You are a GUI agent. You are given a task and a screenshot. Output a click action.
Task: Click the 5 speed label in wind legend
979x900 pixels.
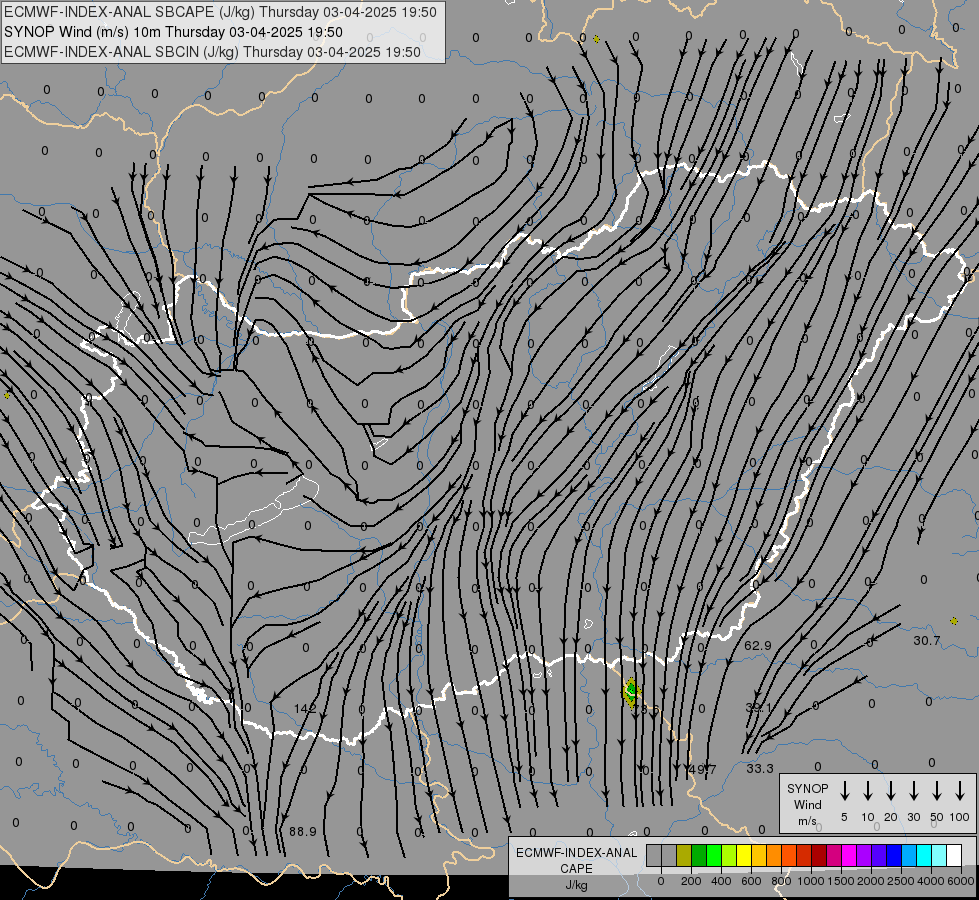point(844,817)
